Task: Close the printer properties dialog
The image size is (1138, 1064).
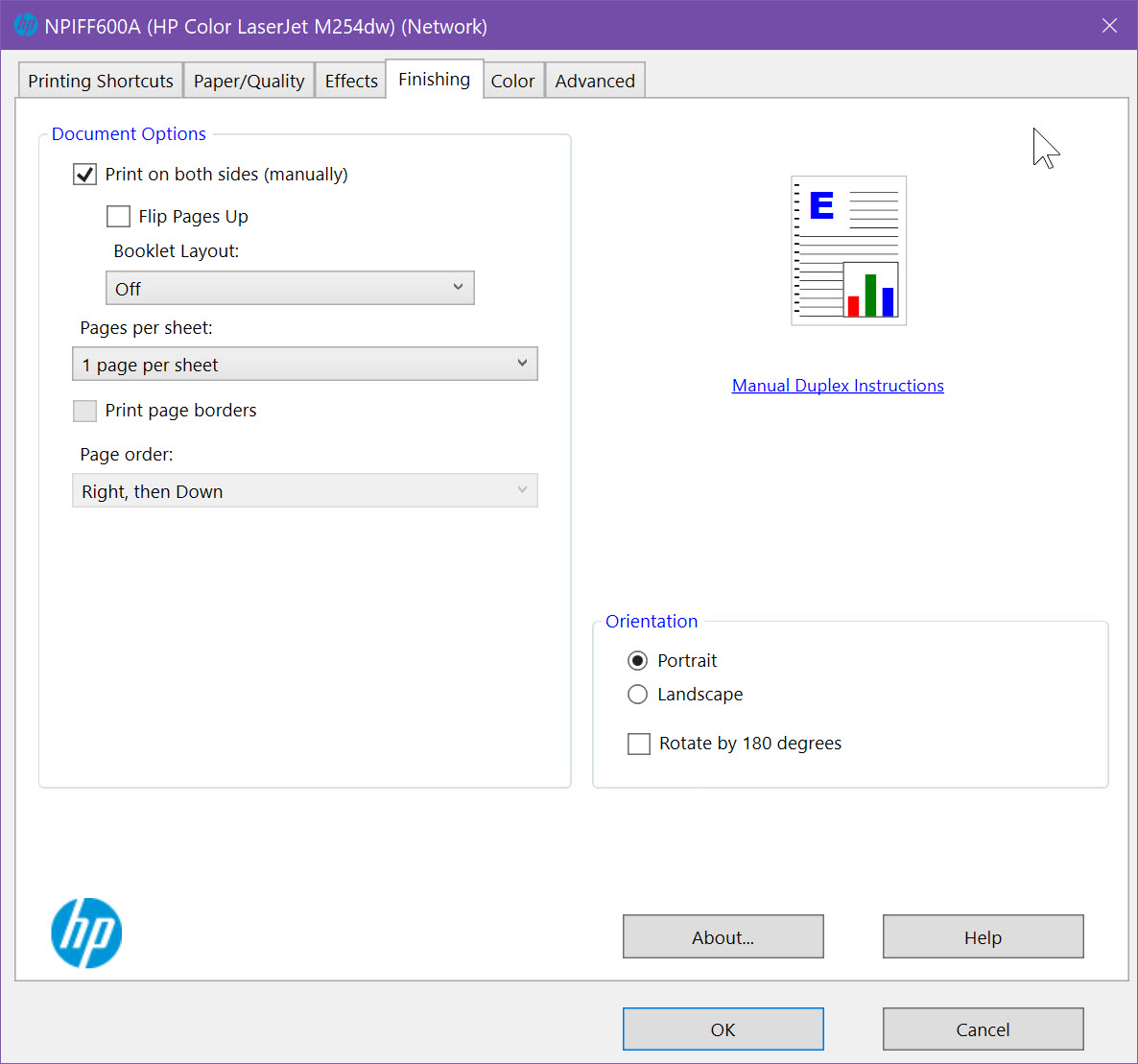Action: pyautogui.click(x=1109, y=25)
